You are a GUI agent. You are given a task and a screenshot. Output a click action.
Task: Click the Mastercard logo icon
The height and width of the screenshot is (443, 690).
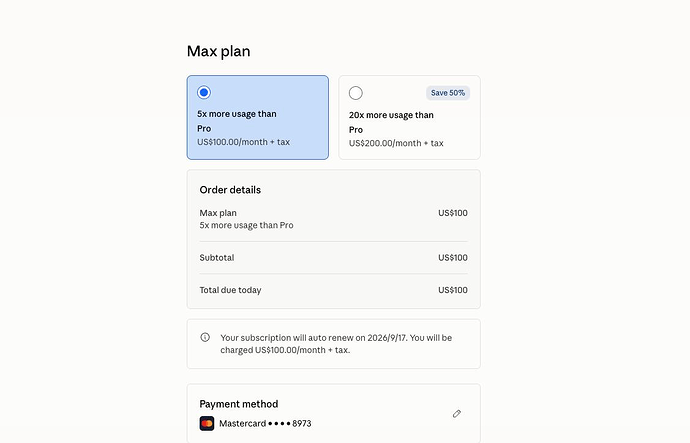[207, 423]
